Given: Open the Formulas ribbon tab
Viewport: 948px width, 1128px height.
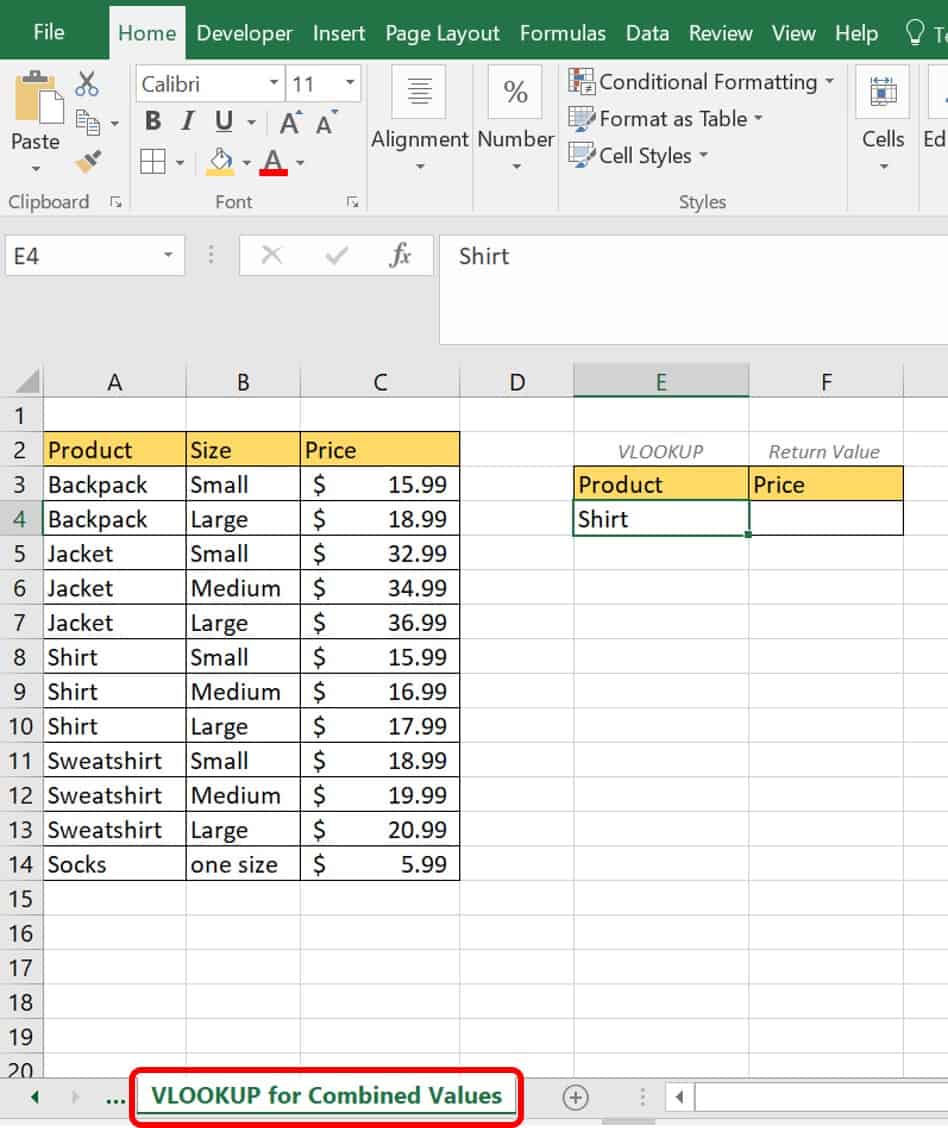Looking at the screenshot, I should (562, 33).
